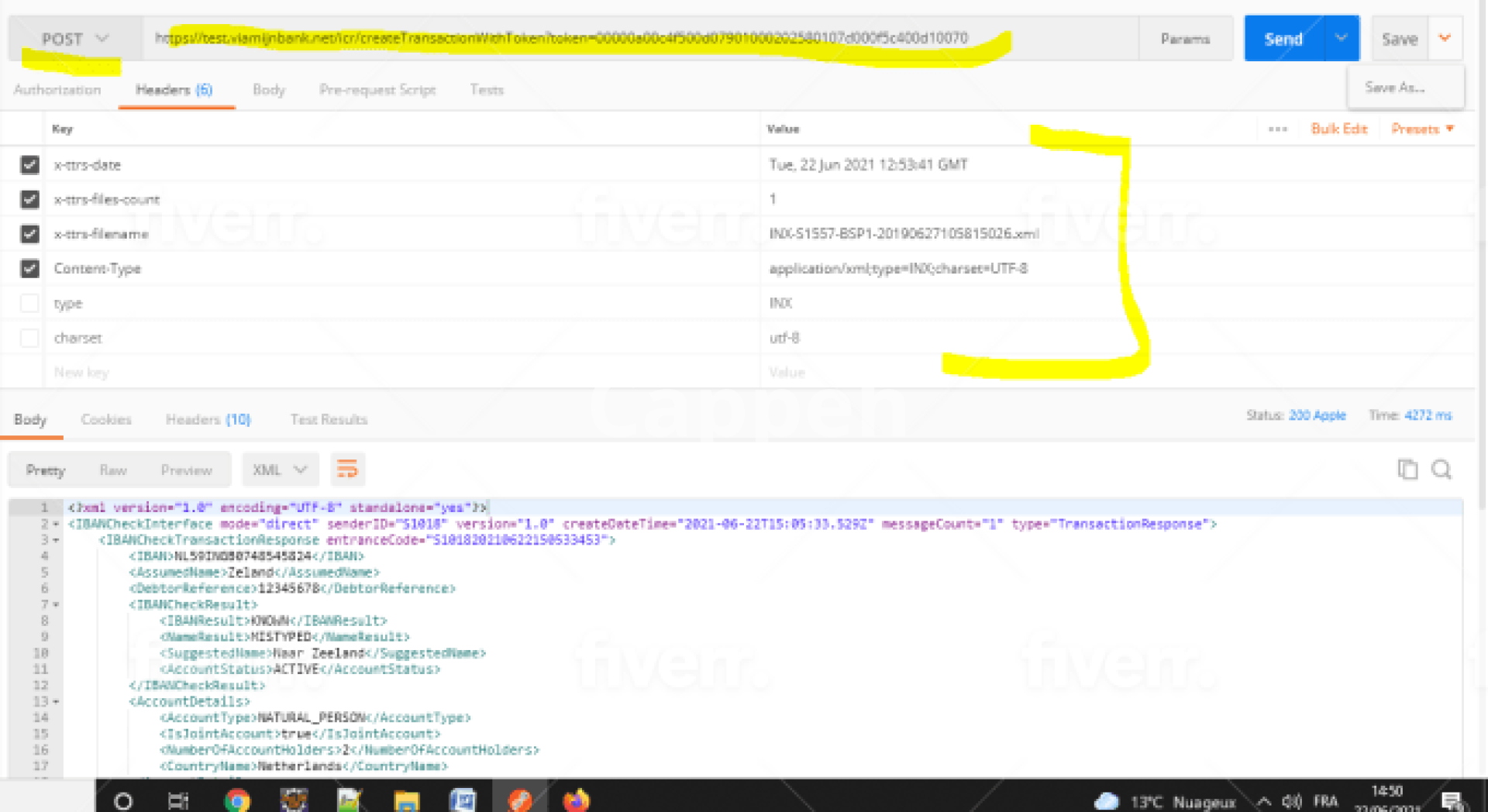Switch to Pre-request Script tab
Screen dimensions: 1488x812
377,90
